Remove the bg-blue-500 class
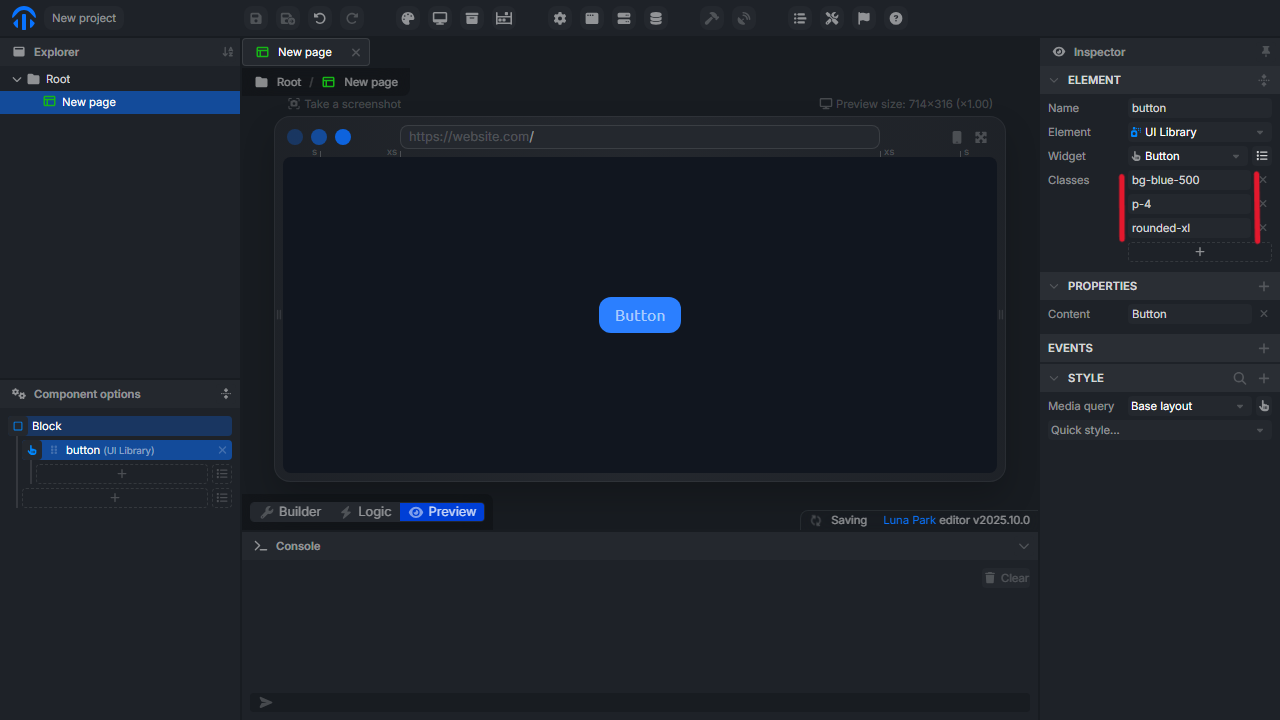The height and width of the screenshot is (720, 1280). (1263, 180)
